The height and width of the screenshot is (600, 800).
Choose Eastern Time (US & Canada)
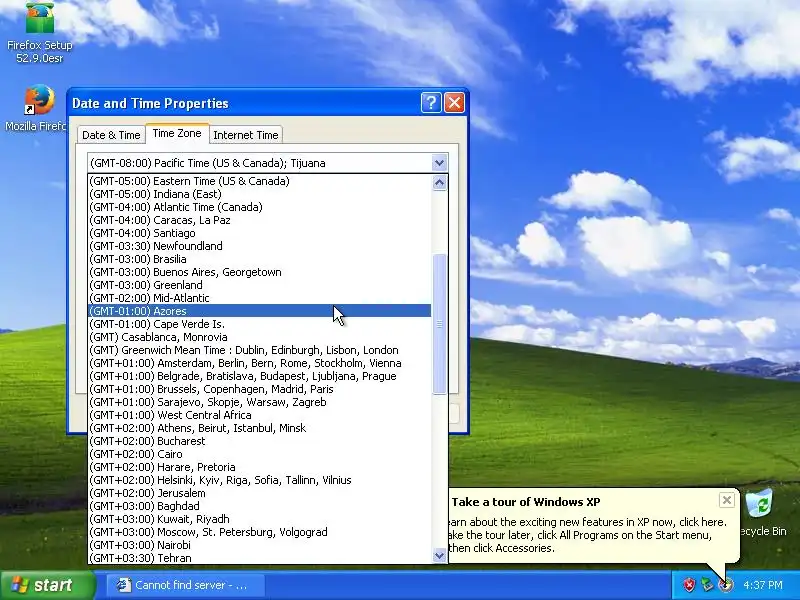pos(260,181)
